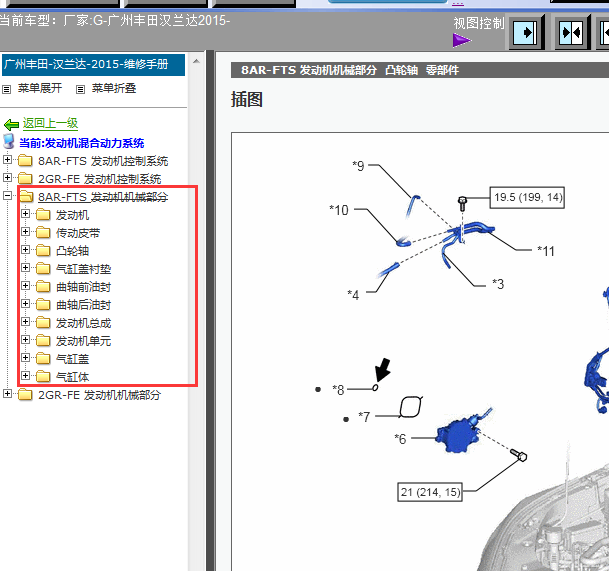Click the 广州丰田-汉兰达-2015-维修手册 title bar
Image resolution: width=609 pixels, height=571 pixels.
click(93, 64)
